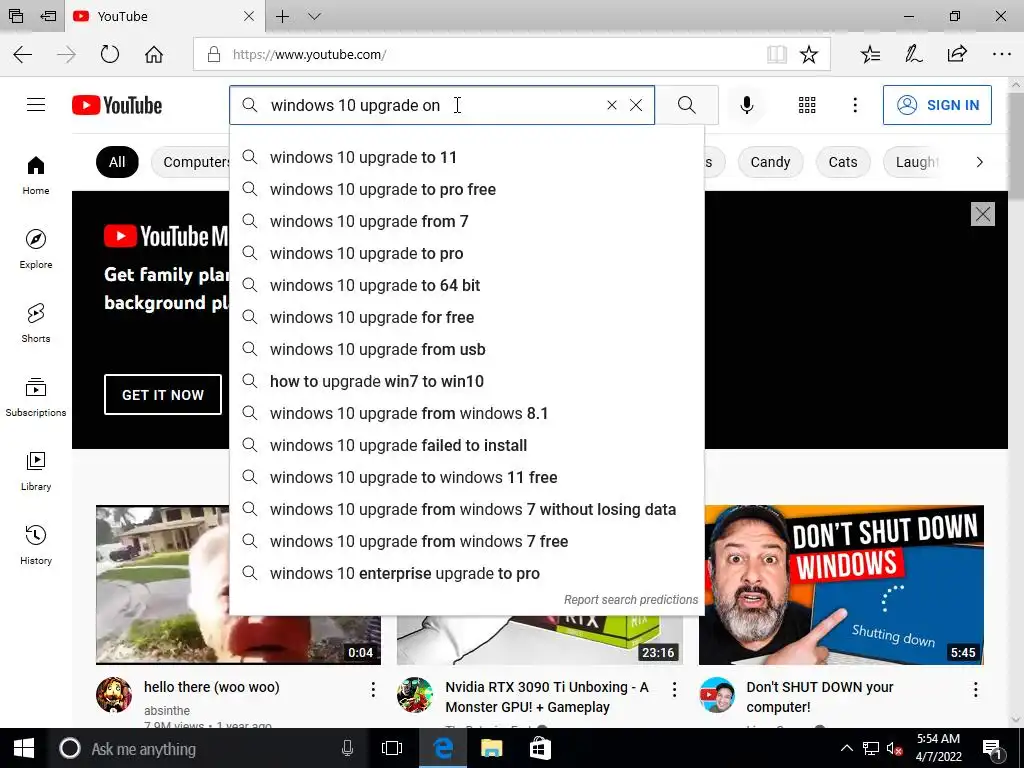Open the favorites hub icon
1024x768 pixels.
[870, 54]
